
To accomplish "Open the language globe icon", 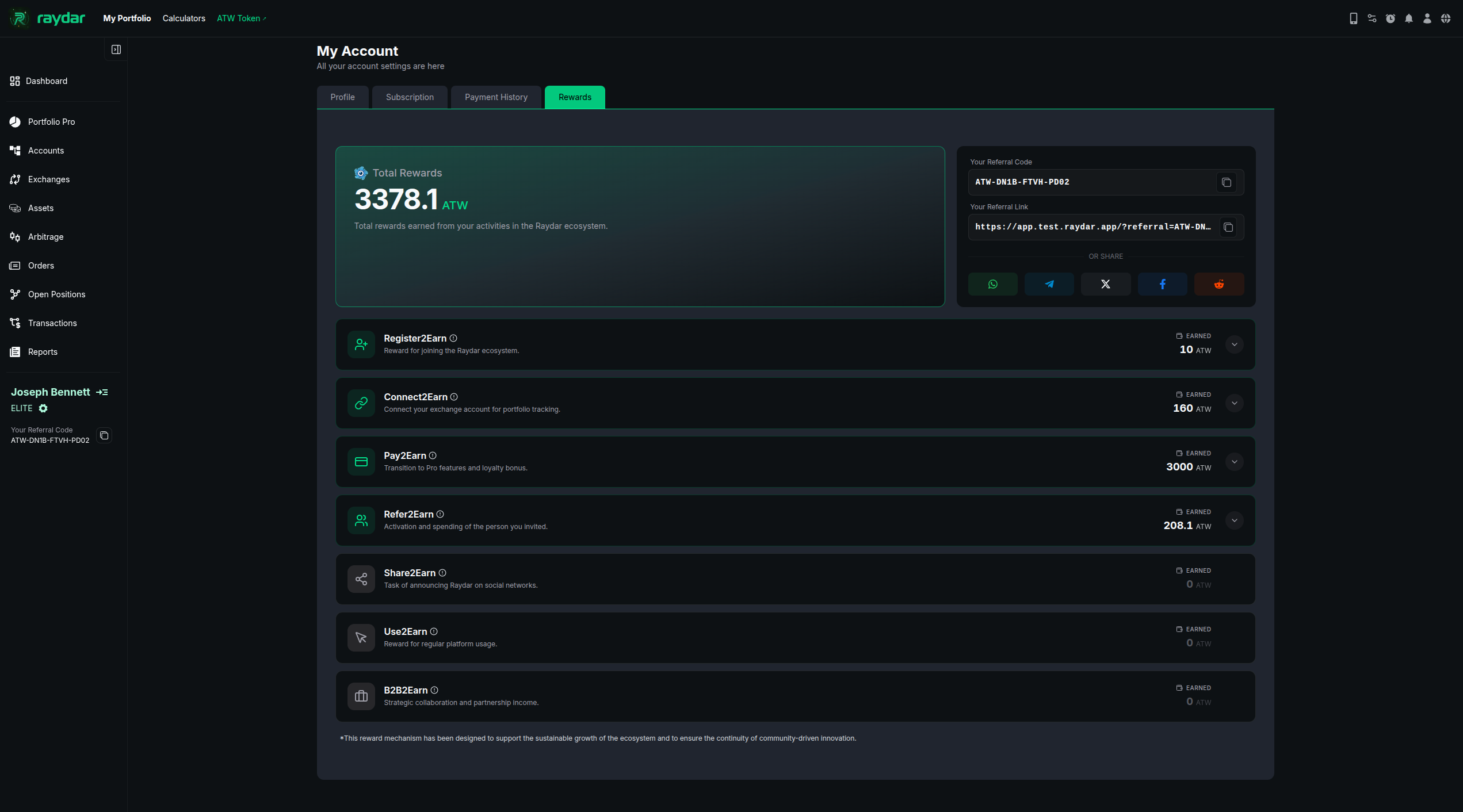I will (1446, 18).
